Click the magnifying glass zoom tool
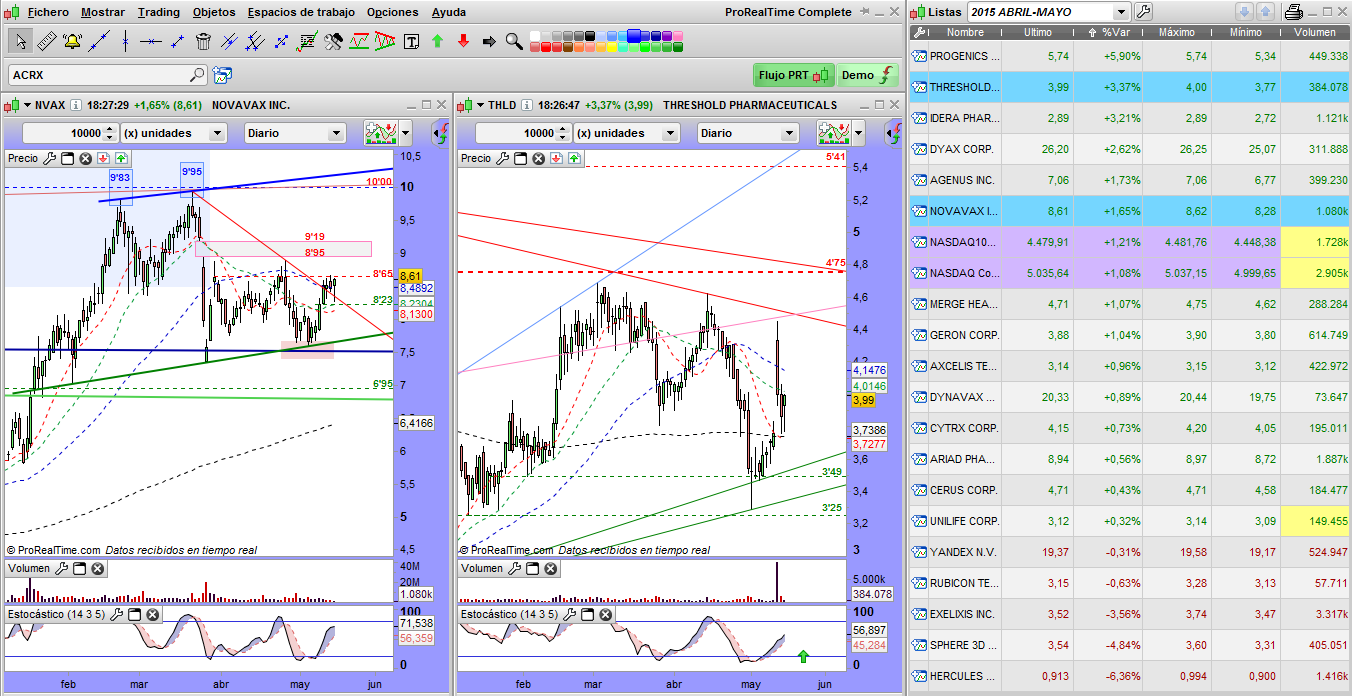The width and height of the screenshot is (1352, 696). coord(514,42)
